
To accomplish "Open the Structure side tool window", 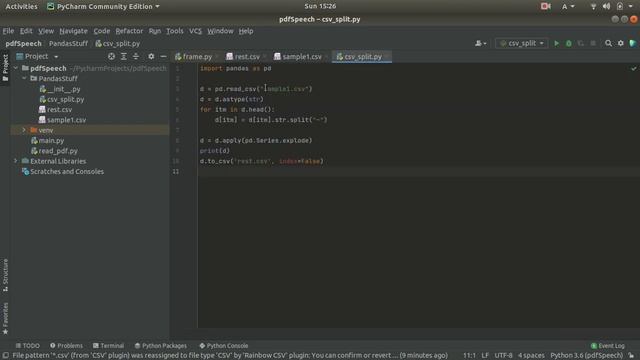I will click(x=5, y=275).
